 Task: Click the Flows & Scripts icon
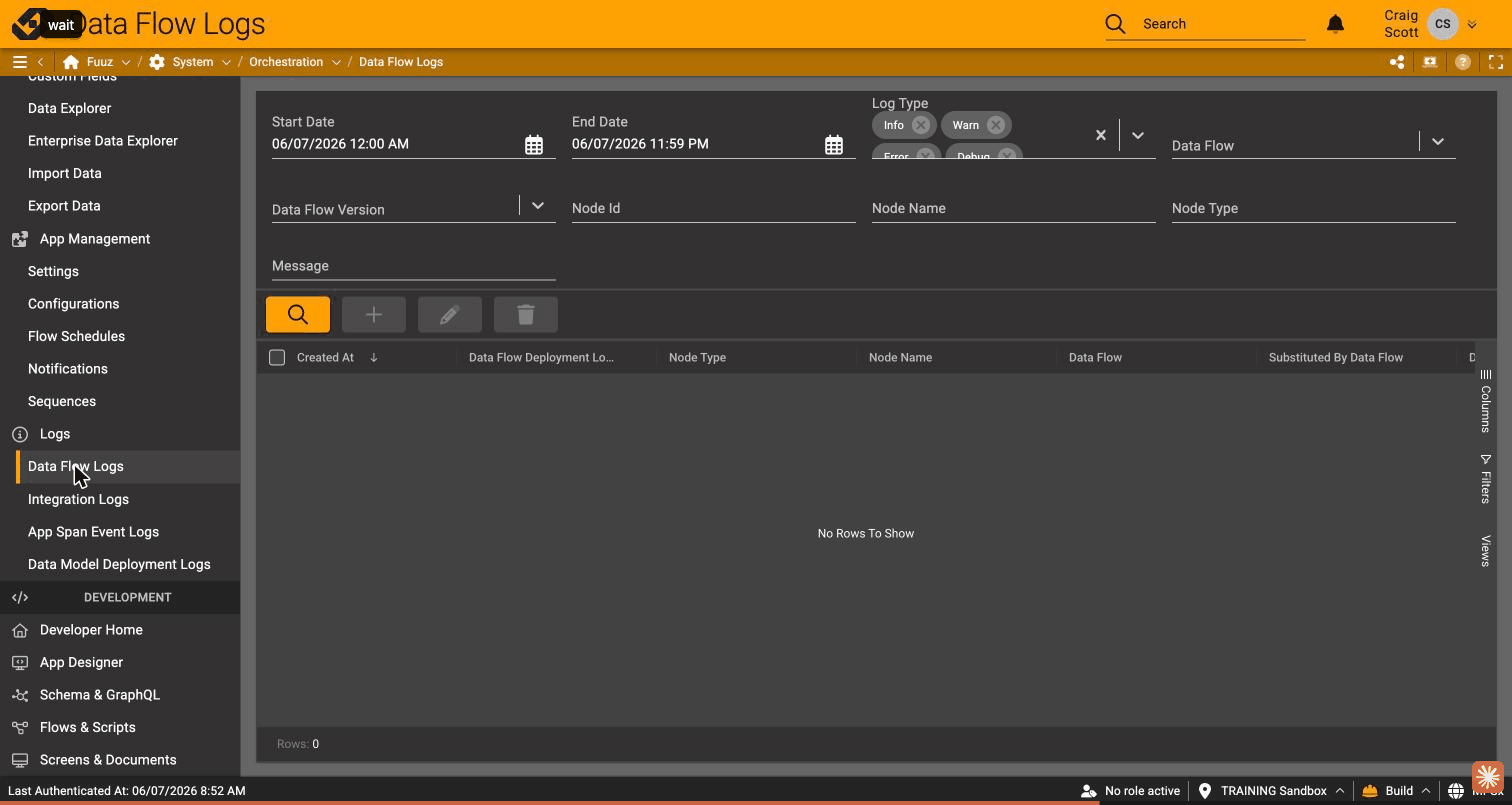point(20,728)
